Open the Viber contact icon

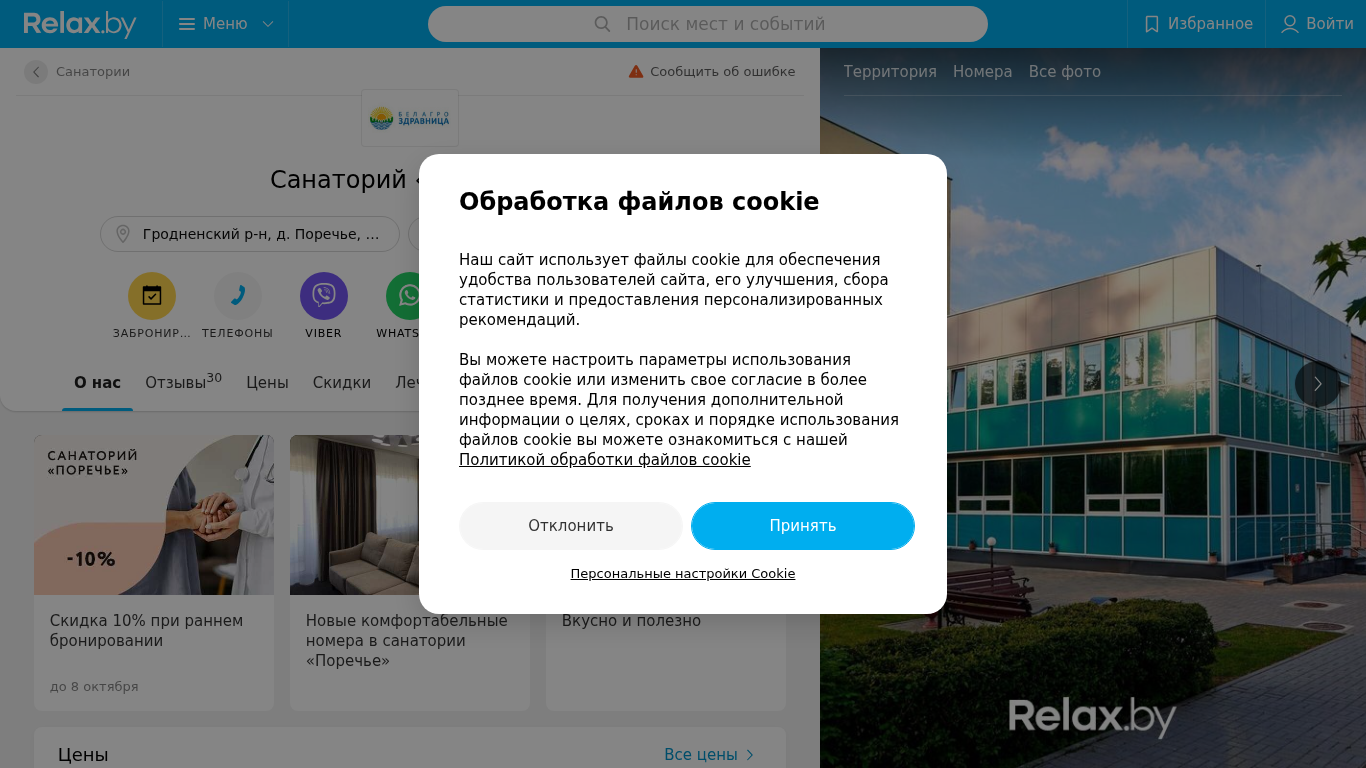(324, 296)
